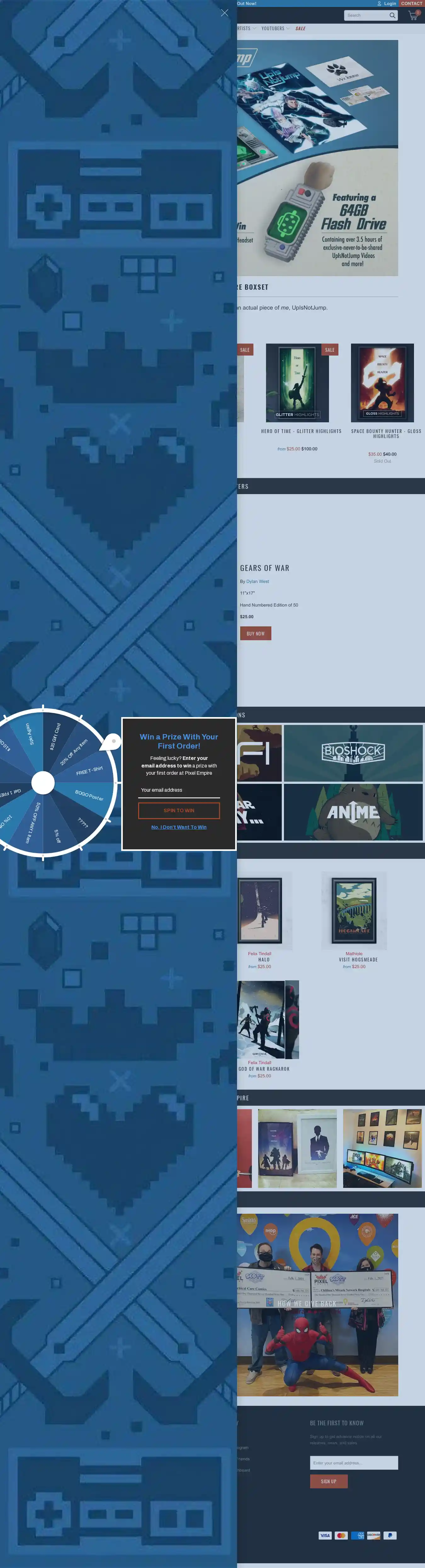
Task: Click 'No, I Don't Want To Win' link
Action: tap(178, 827)
